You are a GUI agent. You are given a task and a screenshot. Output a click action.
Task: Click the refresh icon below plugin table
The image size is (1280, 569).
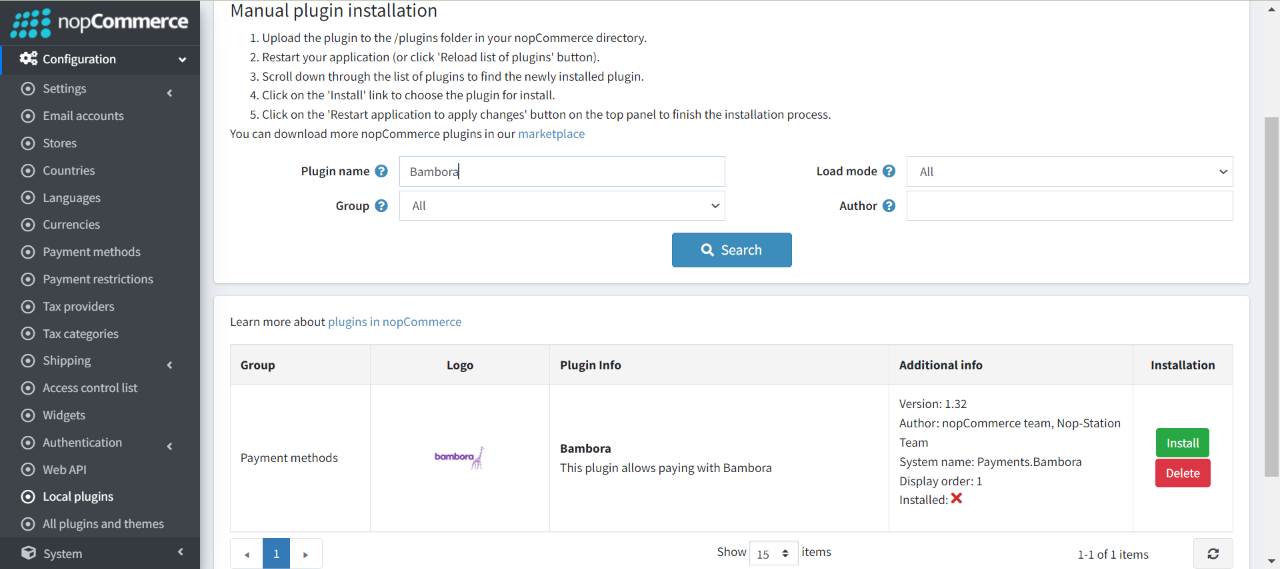tap(1213, 553)
